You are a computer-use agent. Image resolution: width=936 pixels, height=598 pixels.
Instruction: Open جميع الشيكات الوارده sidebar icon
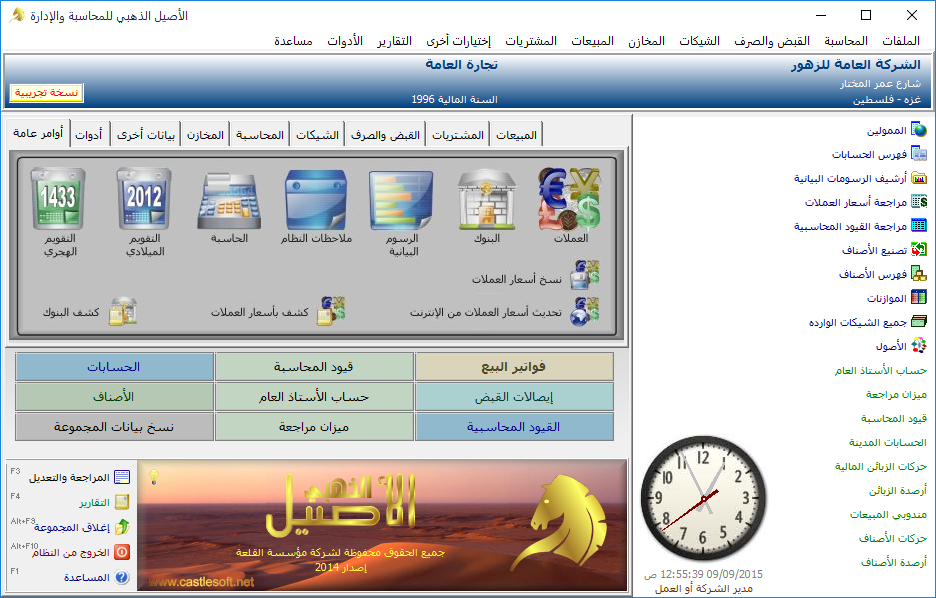click(x=919, y=322)
